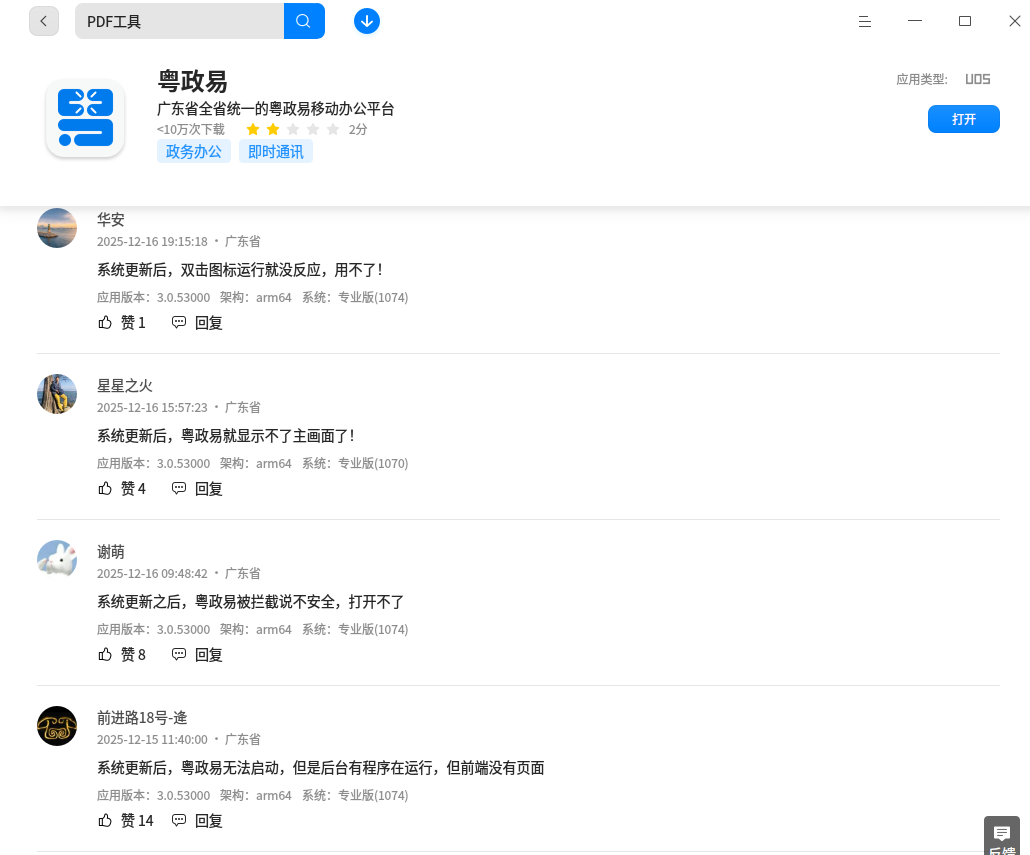
Task: Click reply bubble icon on 华安's review
Action: pos(179,322)
